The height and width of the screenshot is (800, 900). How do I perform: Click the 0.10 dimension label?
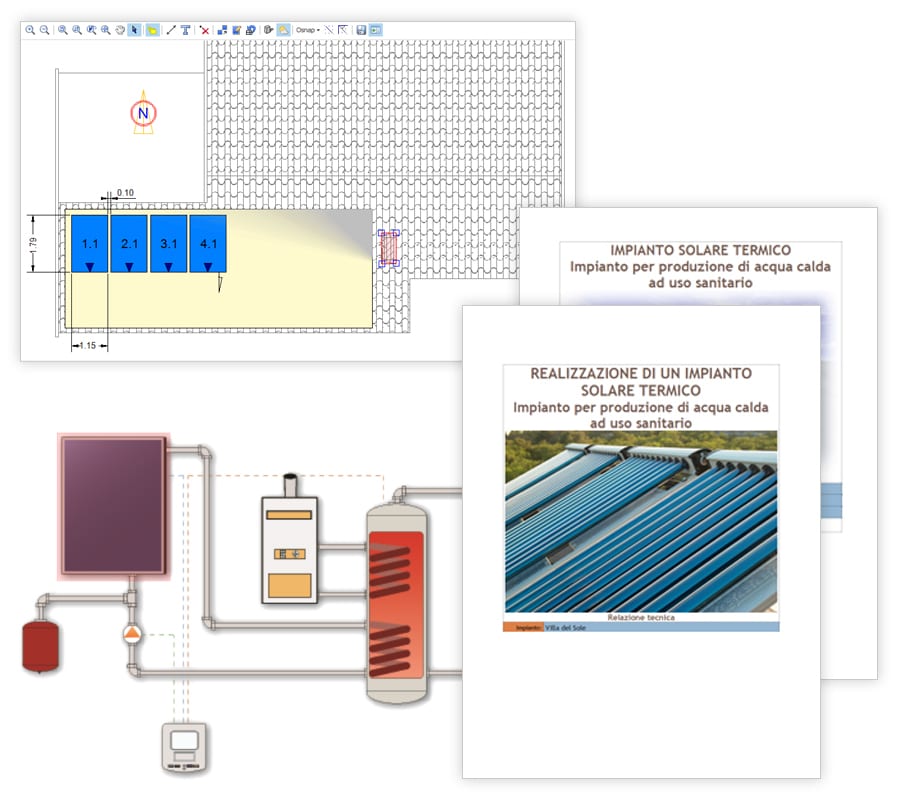point(125,193)
